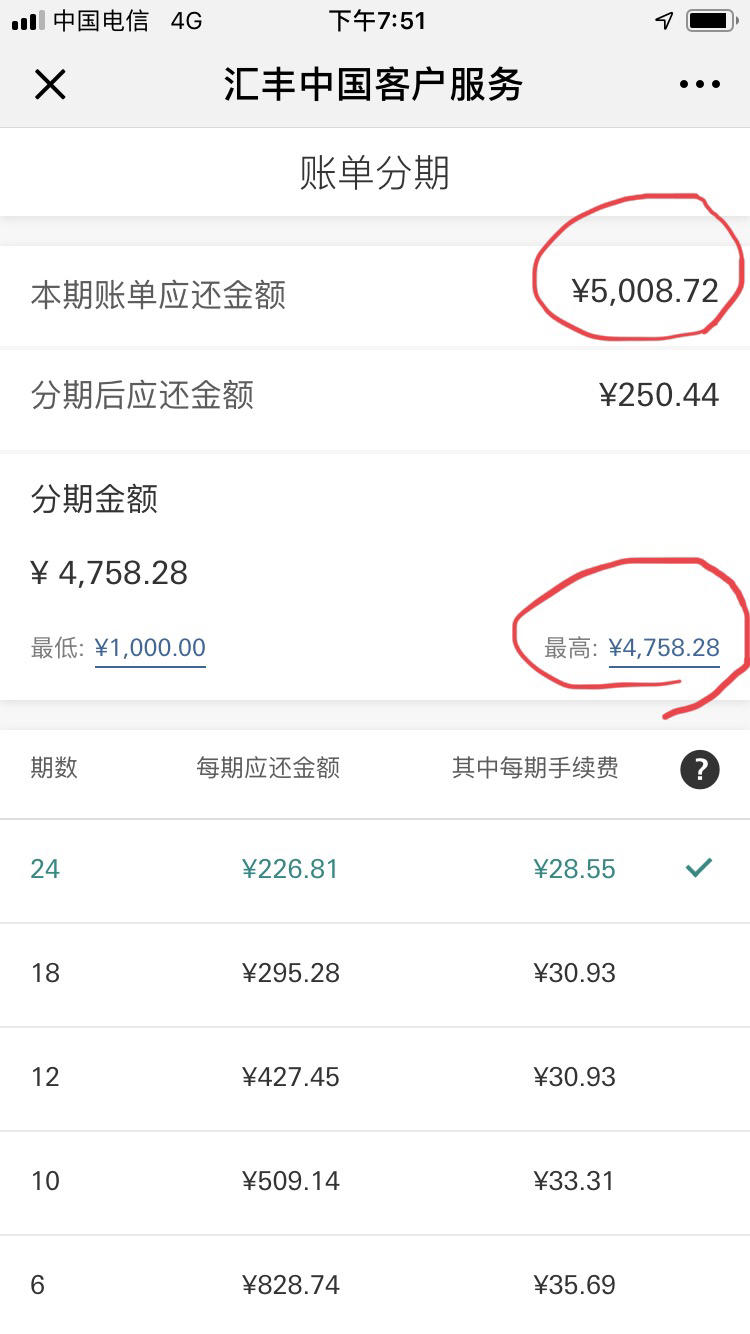Tap the signal strength bars icon

click(28, 21)
